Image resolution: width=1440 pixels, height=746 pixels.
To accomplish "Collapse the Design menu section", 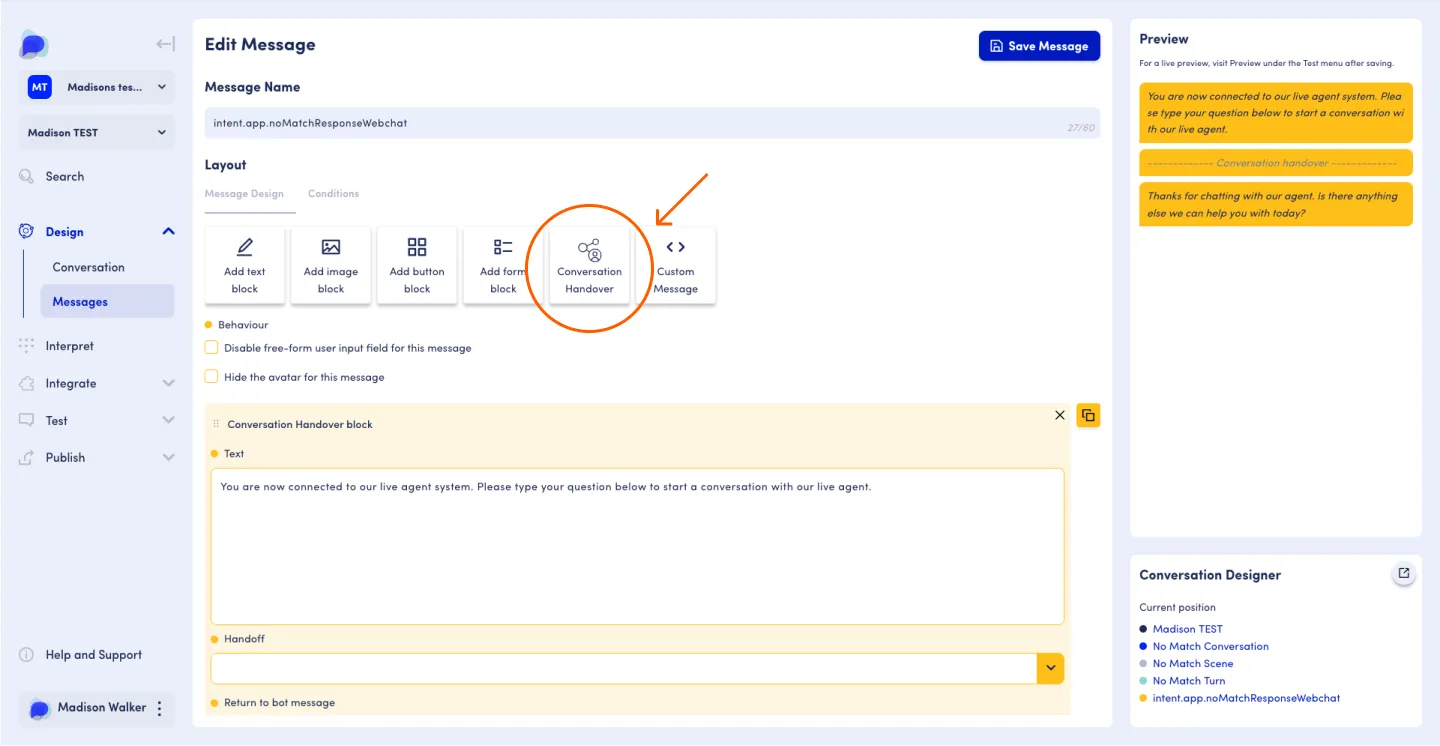I will (168, 231).
